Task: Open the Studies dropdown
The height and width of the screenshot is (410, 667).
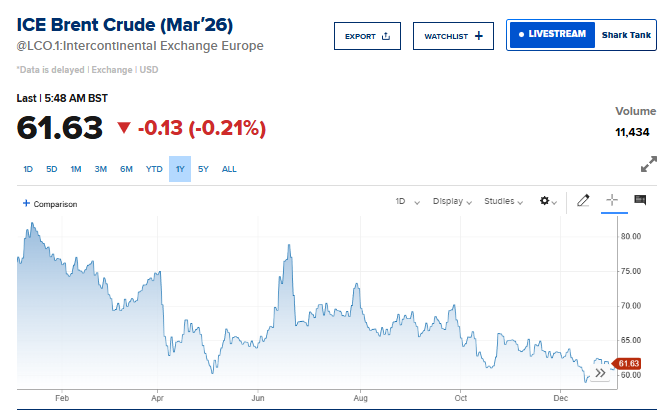Action: pos(503,201)
